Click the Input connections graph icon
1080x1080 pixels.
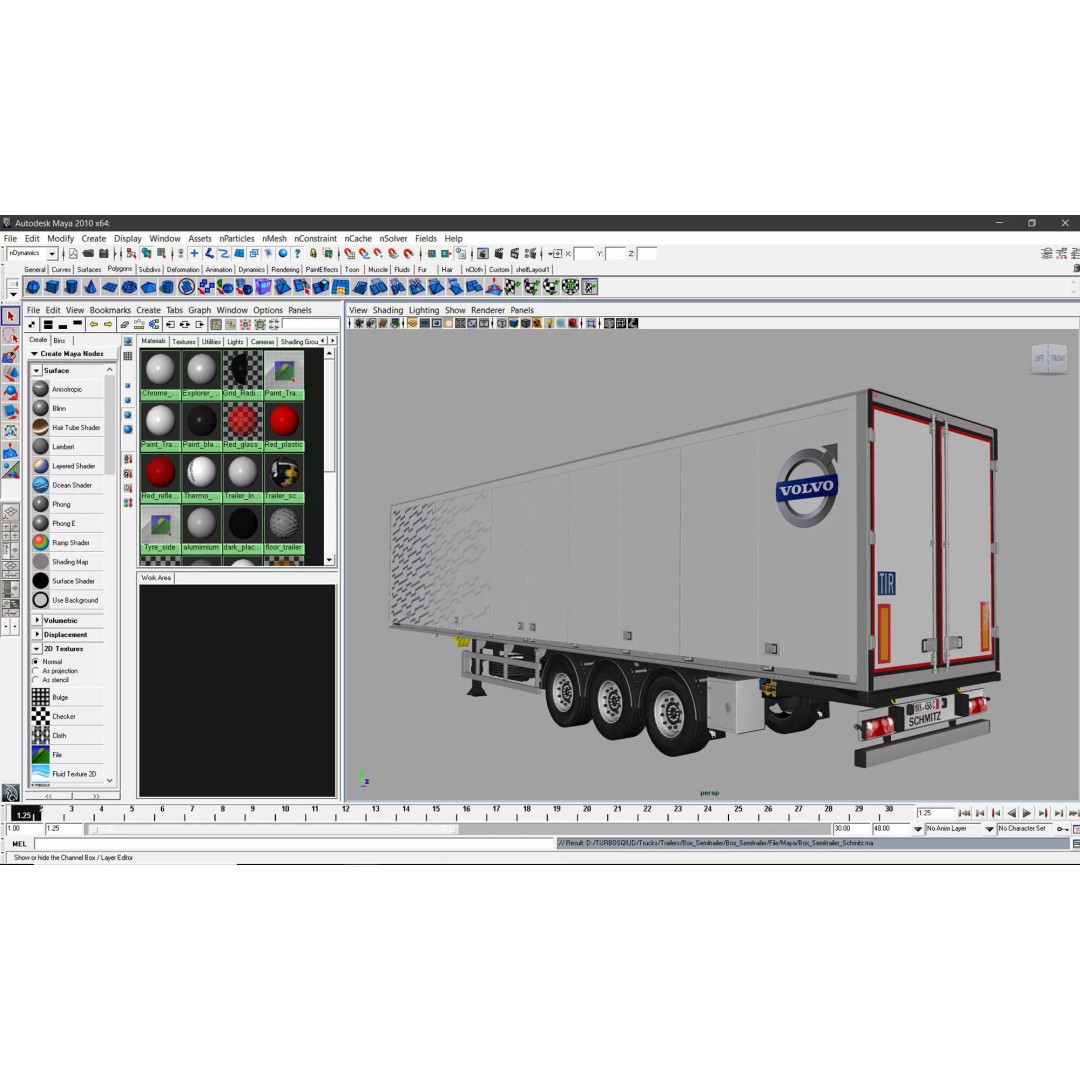170,324
